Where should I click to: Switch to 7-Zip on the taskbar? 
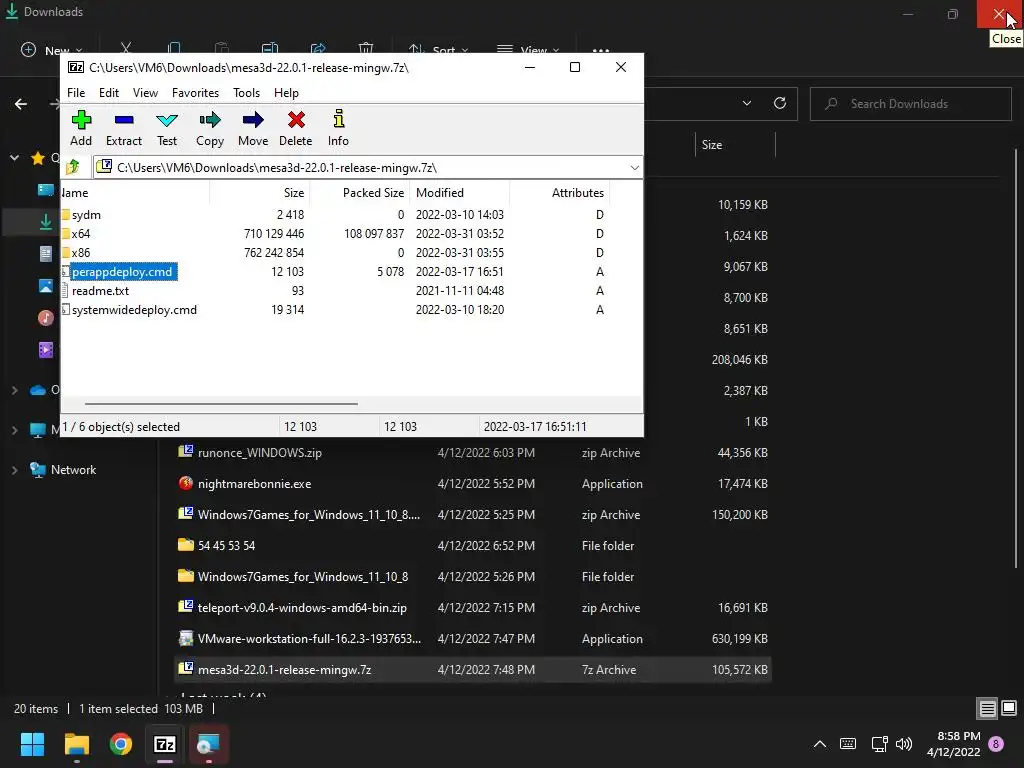(x=165, y=744)
